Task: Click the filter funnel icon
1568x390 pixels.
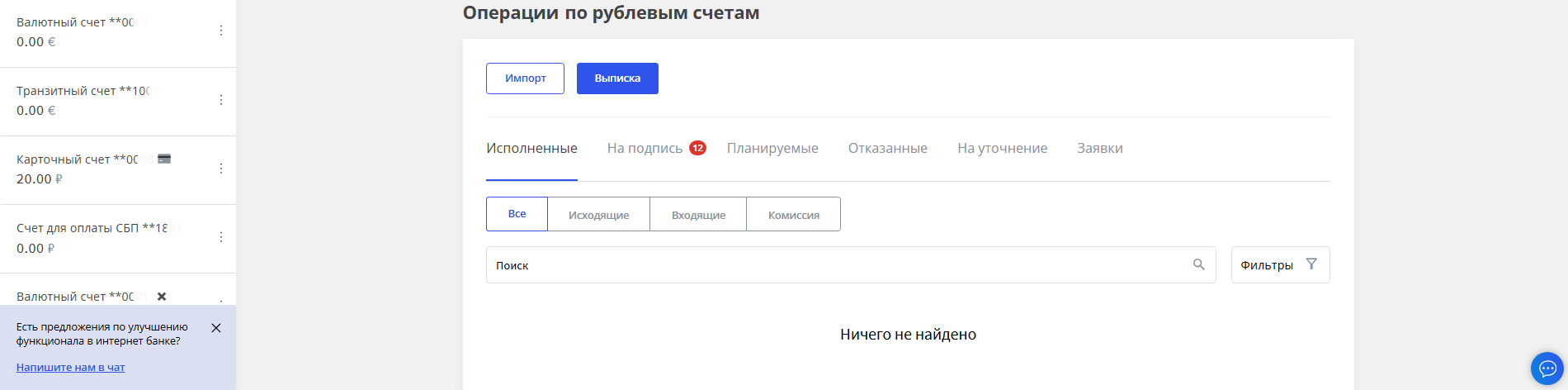Action: click(1311, 264)
